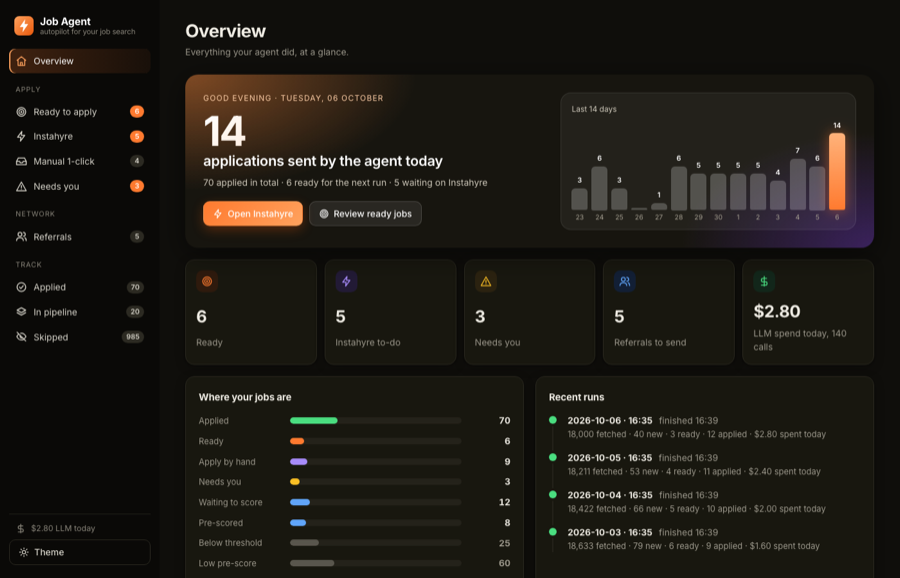Click the dollar icon beside LLM today
Screen dimensions: 900x578
click(21, 528)
